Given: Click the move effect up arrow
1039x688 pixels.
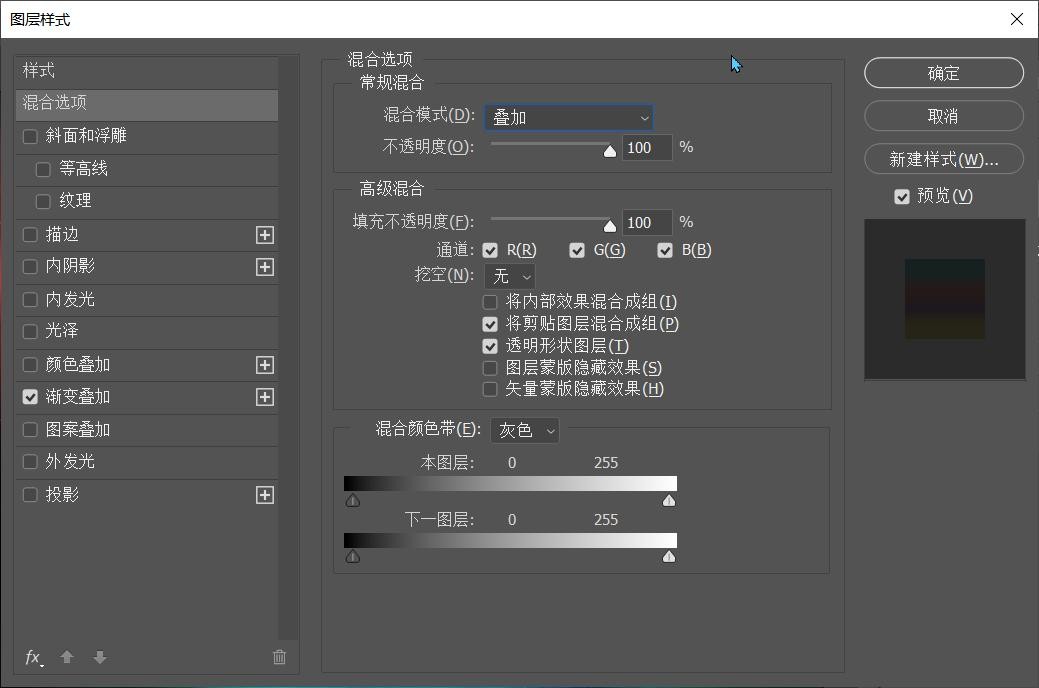Looking at the screenshot, I should pyautogui.click(x=67, y=657).
